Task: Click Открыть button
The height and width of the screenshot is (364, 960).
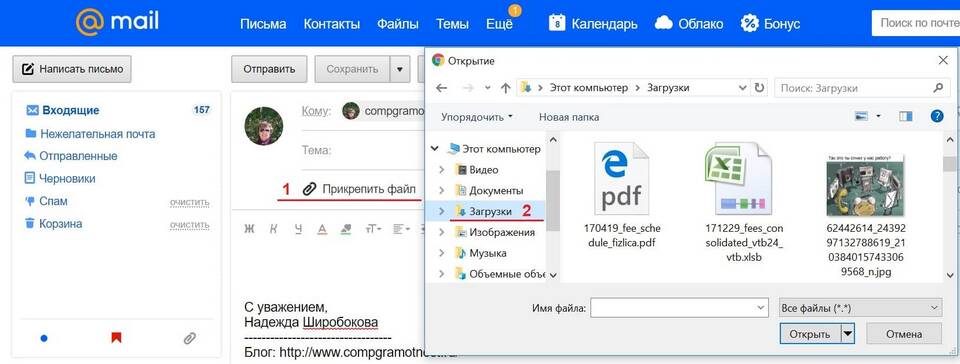Action: (810, 334)
